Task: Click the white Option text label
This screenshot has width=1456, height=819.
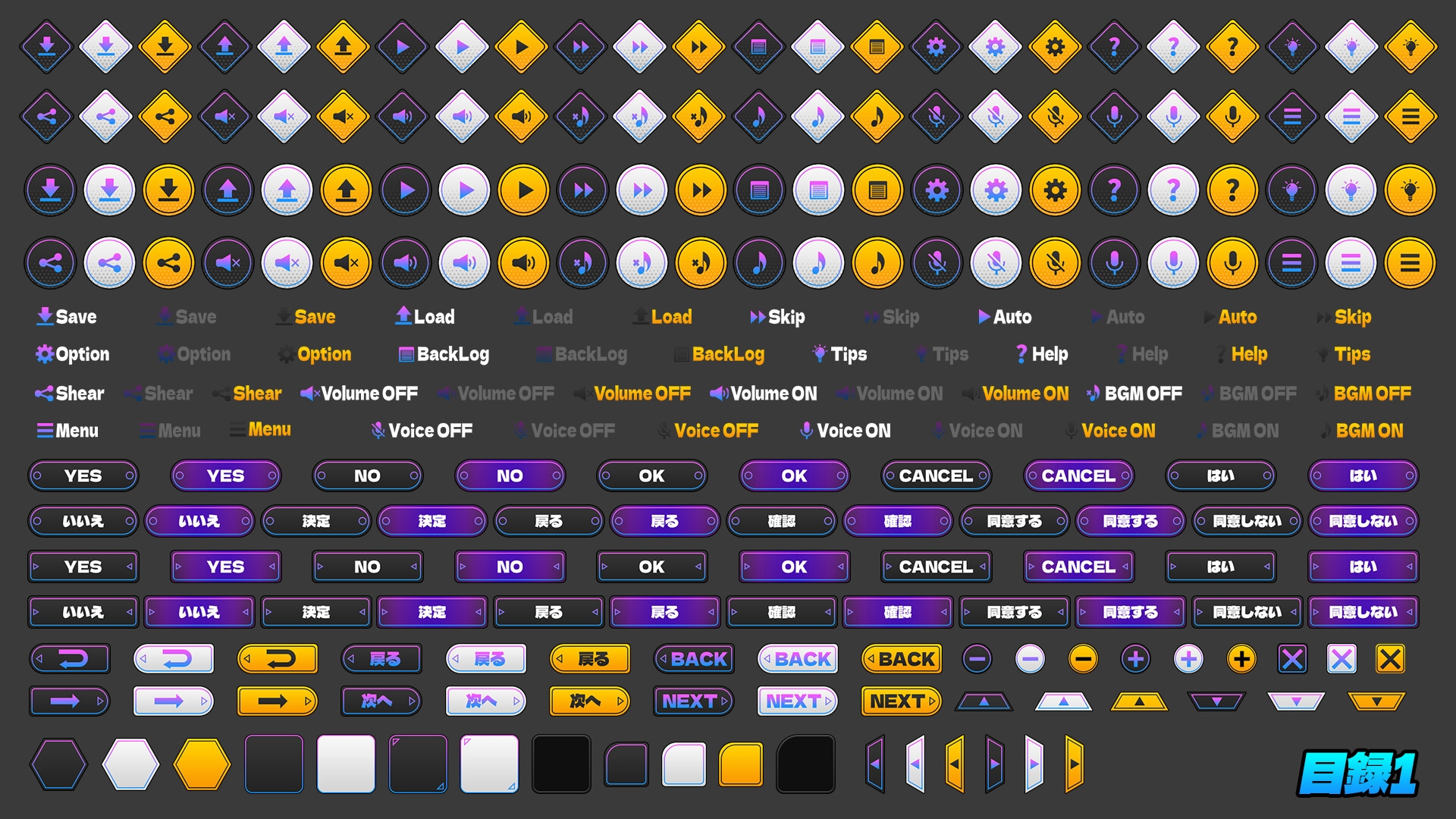Action: pyautogui.click(x=73, y=354)
